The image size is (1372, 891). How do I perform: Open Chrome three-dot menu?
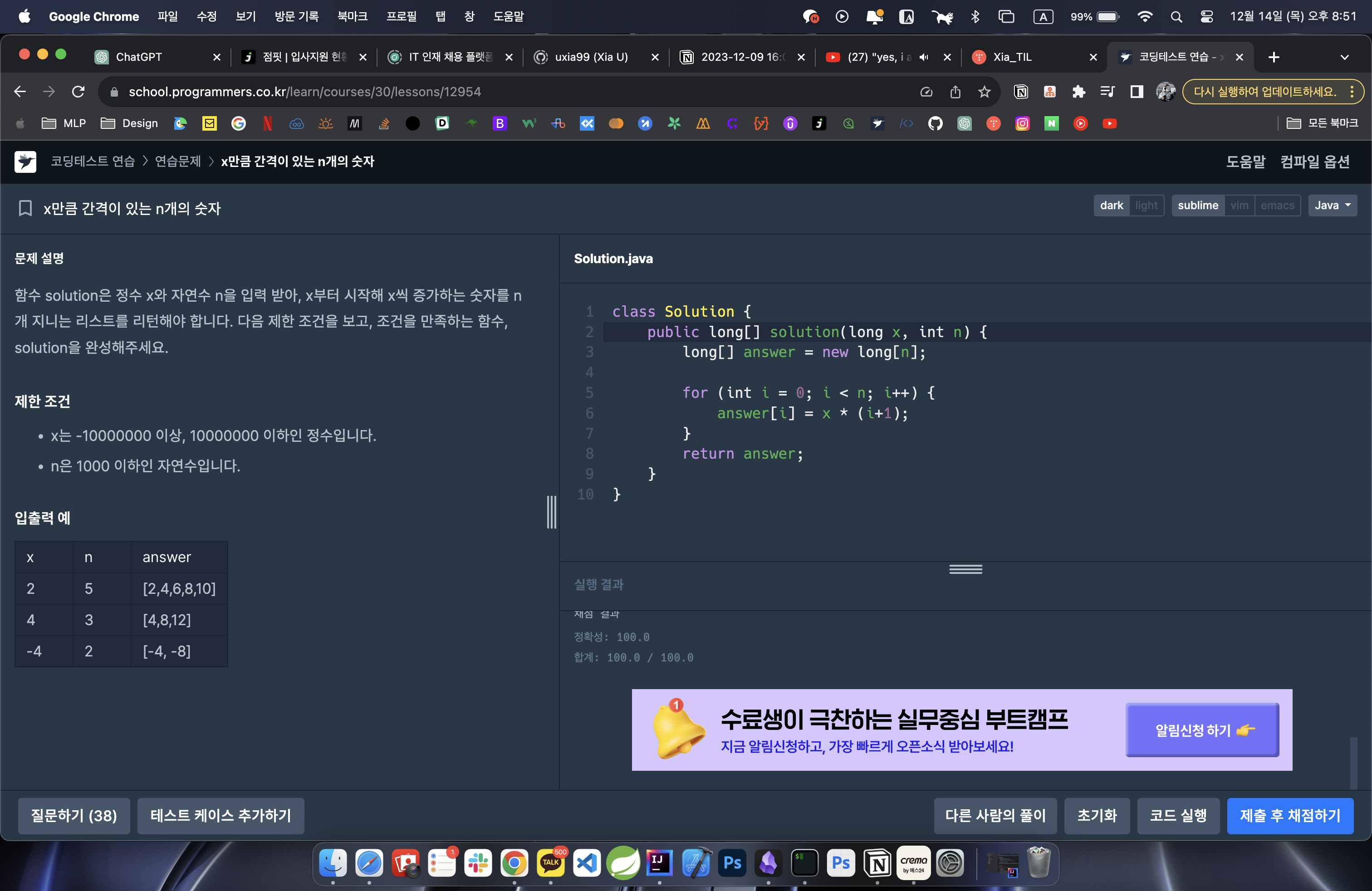1352,92
